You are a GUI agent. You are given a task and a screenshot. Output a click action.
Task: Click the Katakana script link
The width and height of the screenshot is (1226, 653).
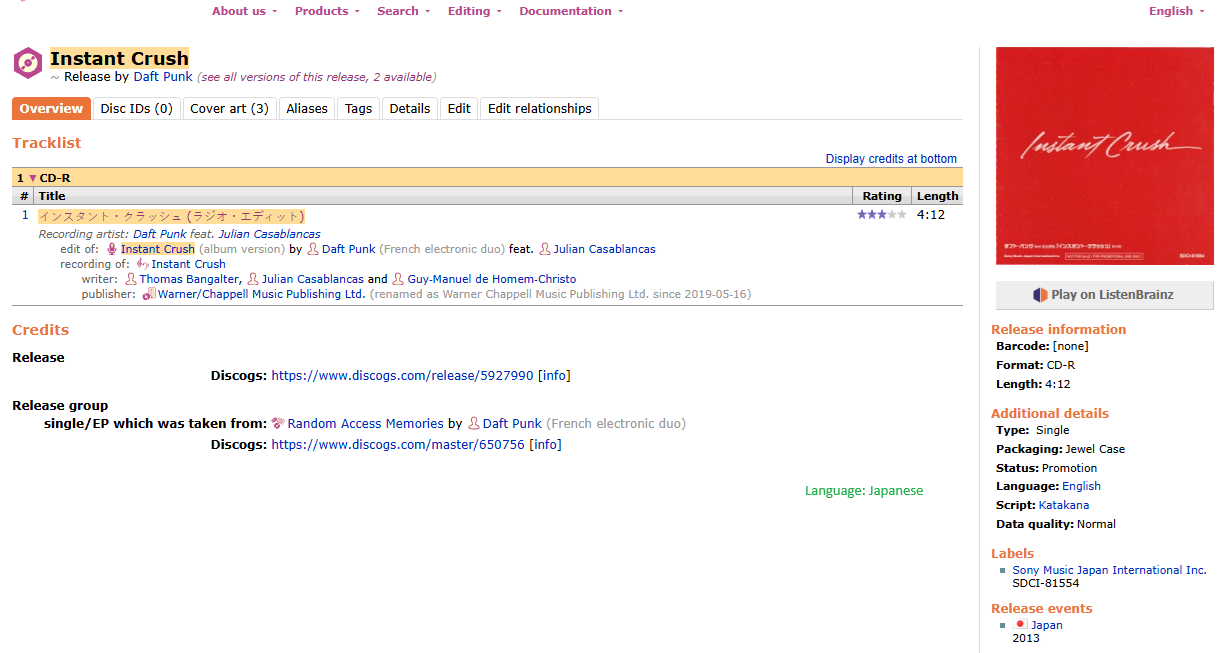[x=1064, y=505]
